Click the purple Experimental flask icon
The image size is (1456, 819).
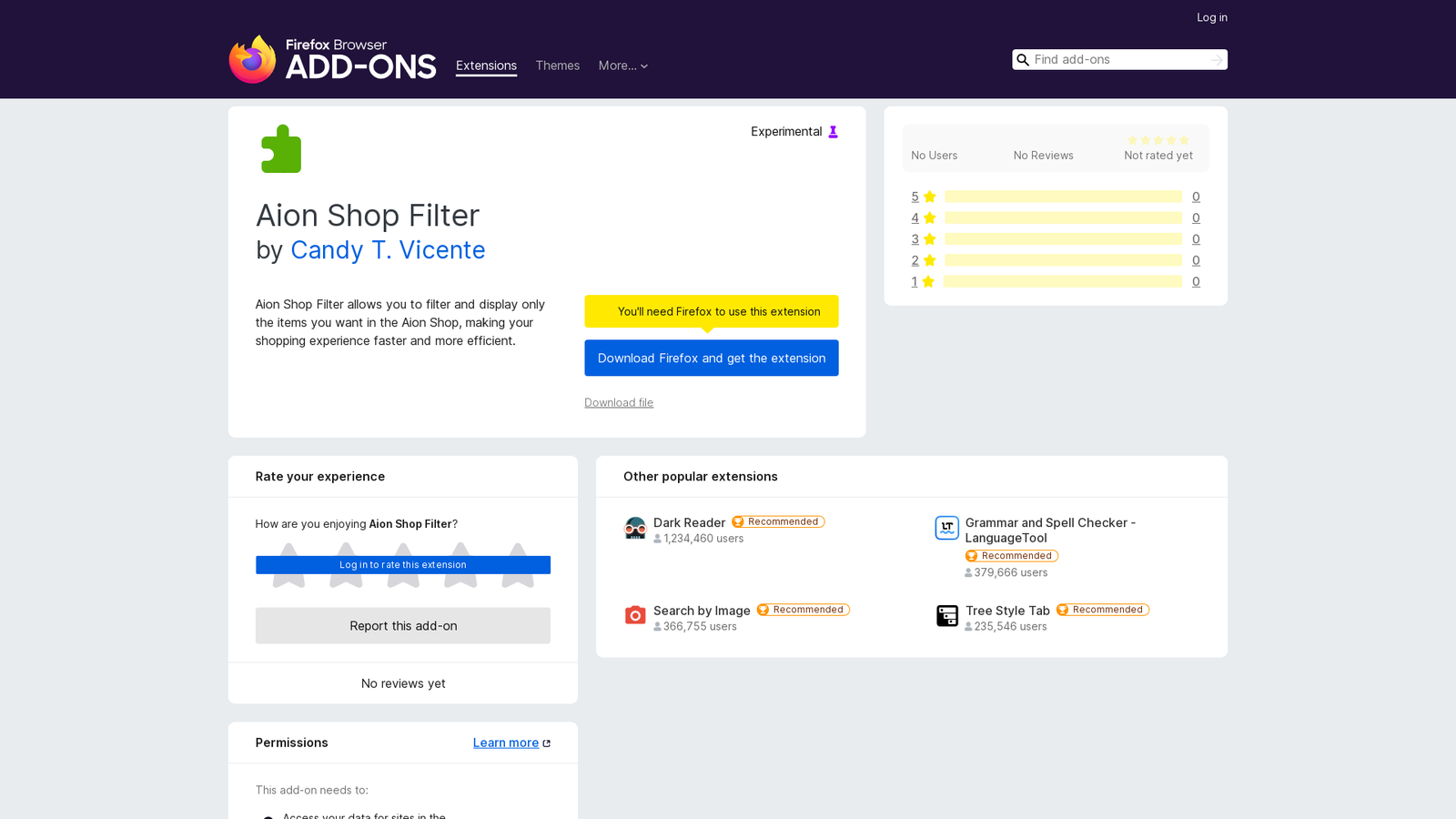coord(833,132)
